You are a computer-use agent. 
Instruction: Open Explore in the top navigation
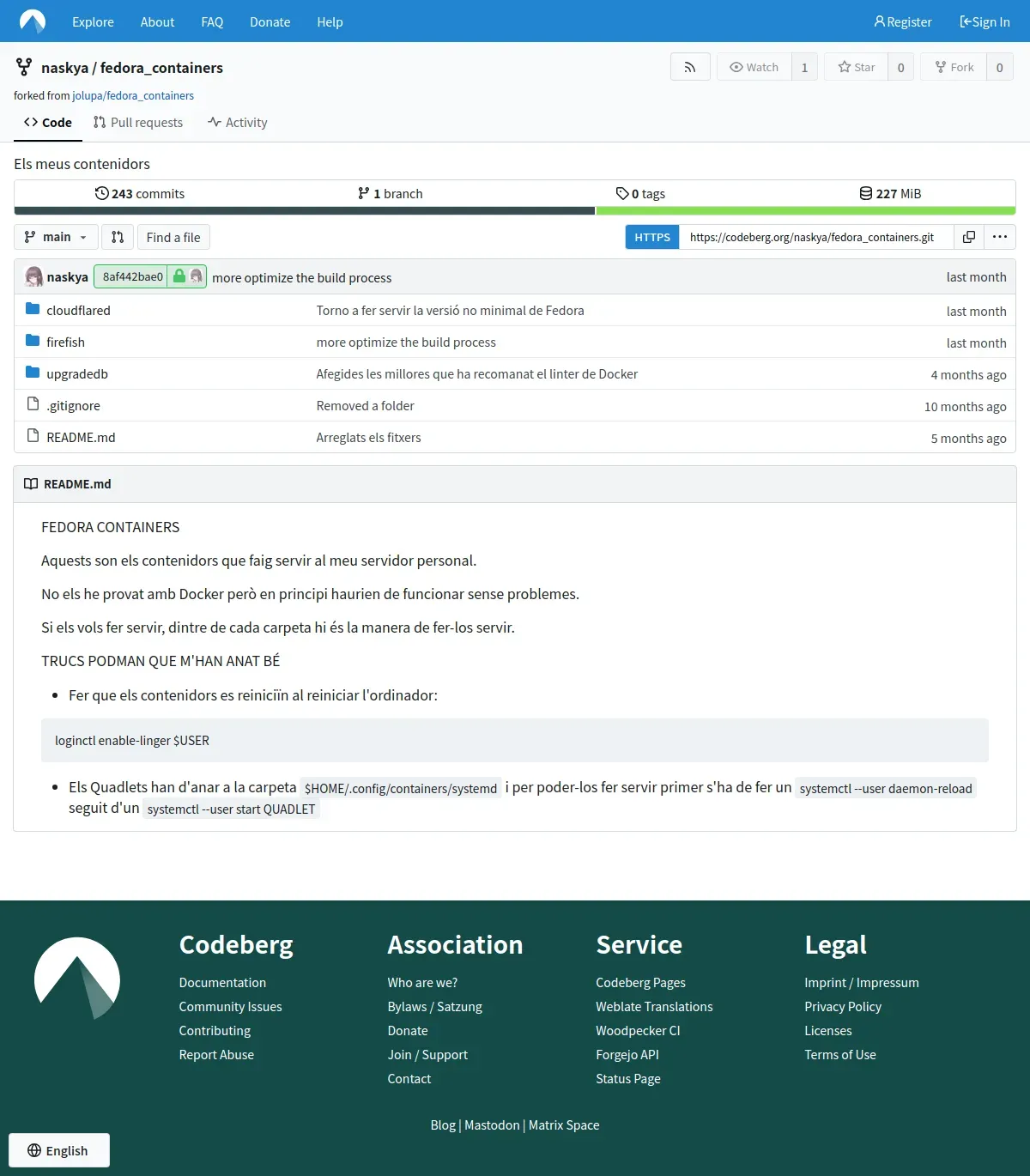tap(93, 21)
